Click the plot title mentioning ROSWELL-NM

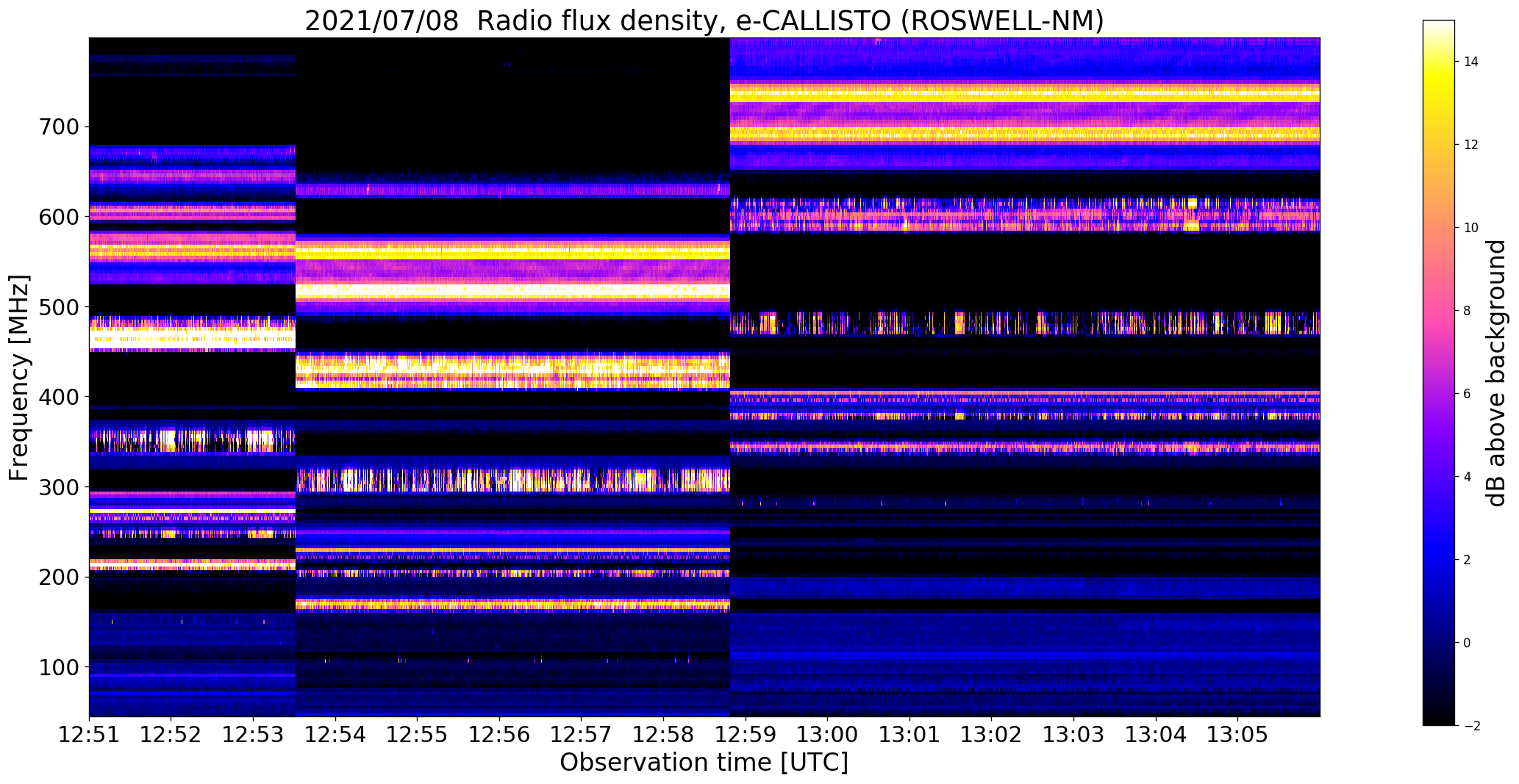pyautogui.click(x=704, y=21)
